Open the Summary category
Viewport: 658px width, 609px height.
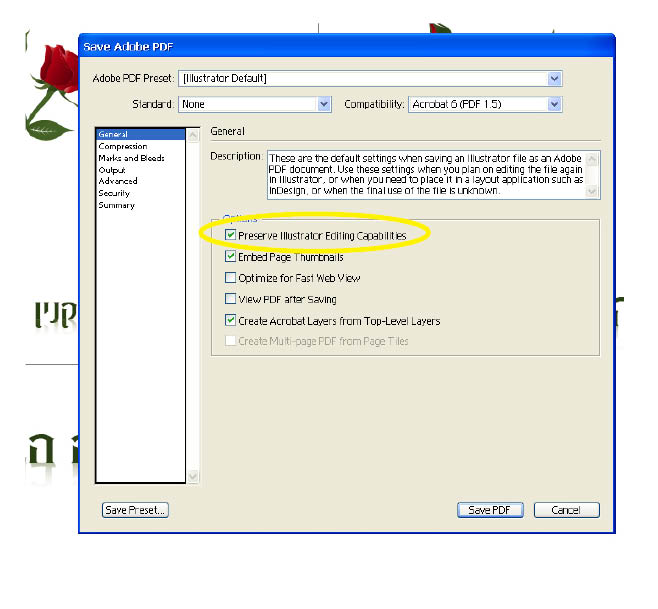[117, 205]
